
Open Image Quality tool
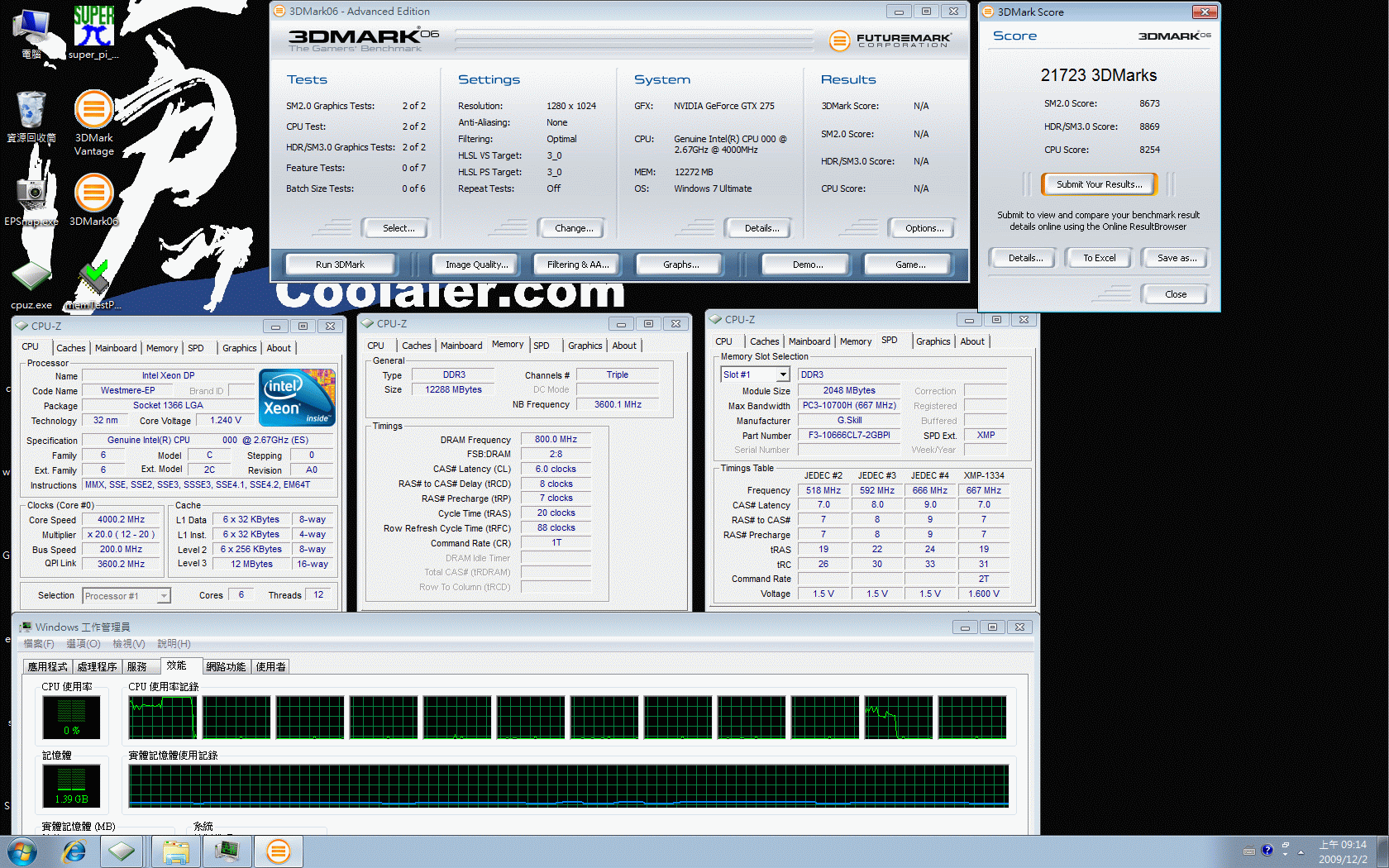coord(475,265)
